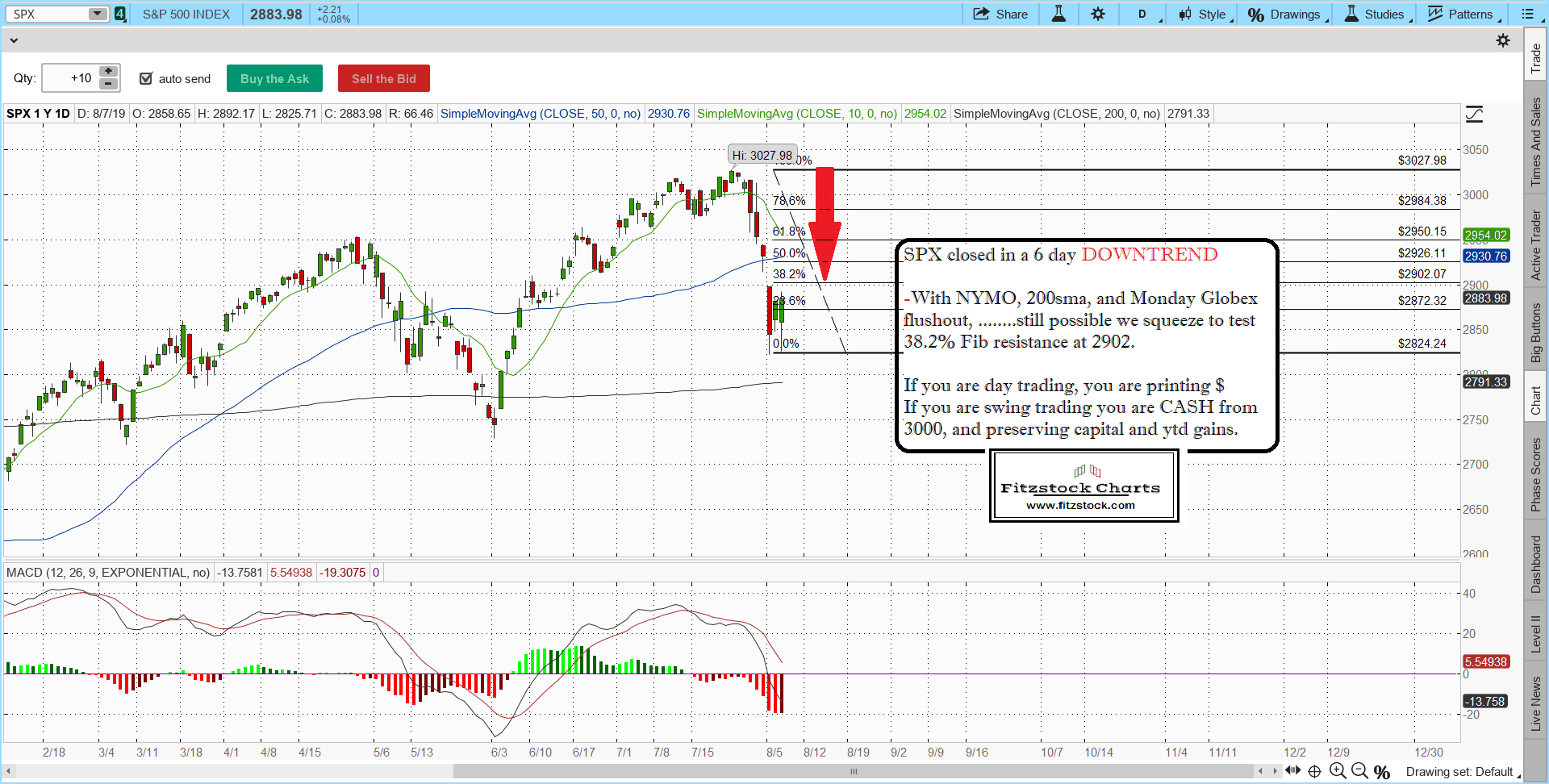Click the horizontal chart scrollbar thumb
Viewport: 1549px width, 784px height.
pyautogui.click(x=853, y=771)
